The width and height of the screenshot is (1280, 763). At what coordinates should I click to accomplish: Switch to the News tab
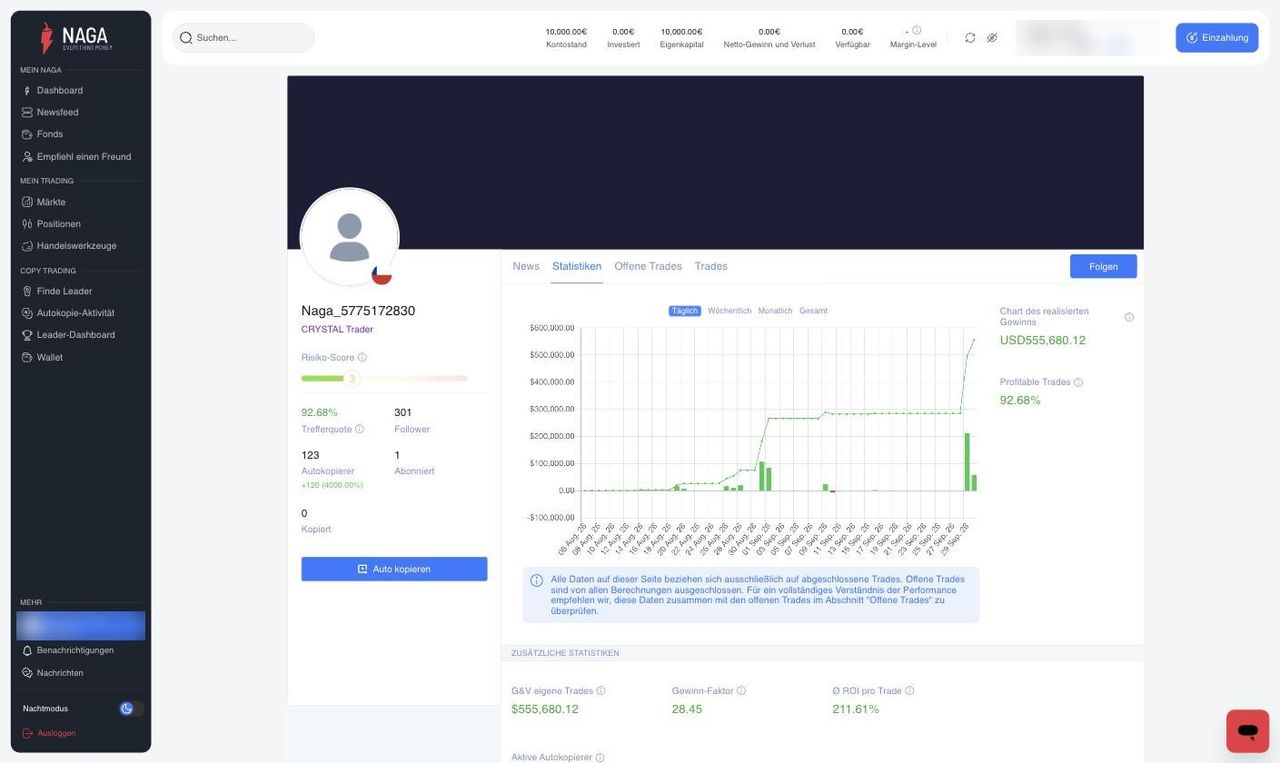coord(526,266)
